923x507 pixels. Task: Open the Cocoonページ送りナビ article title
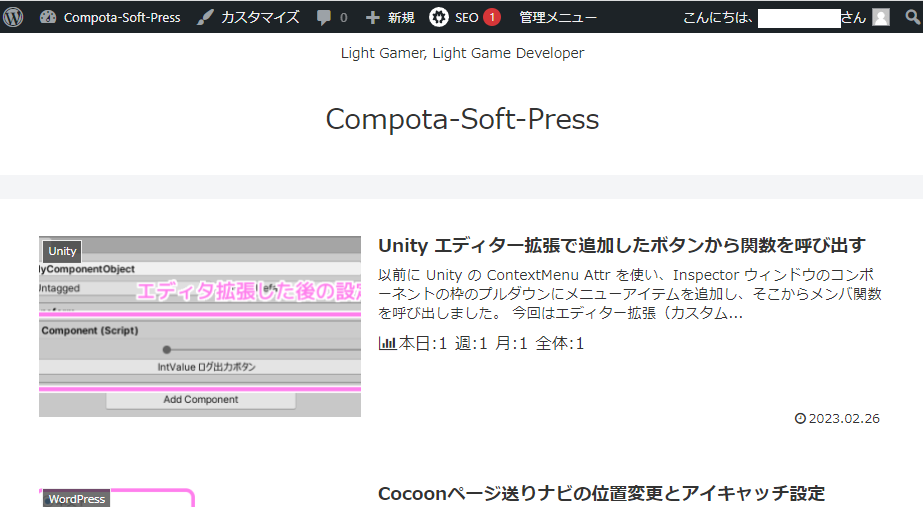[x=602, y=493]
